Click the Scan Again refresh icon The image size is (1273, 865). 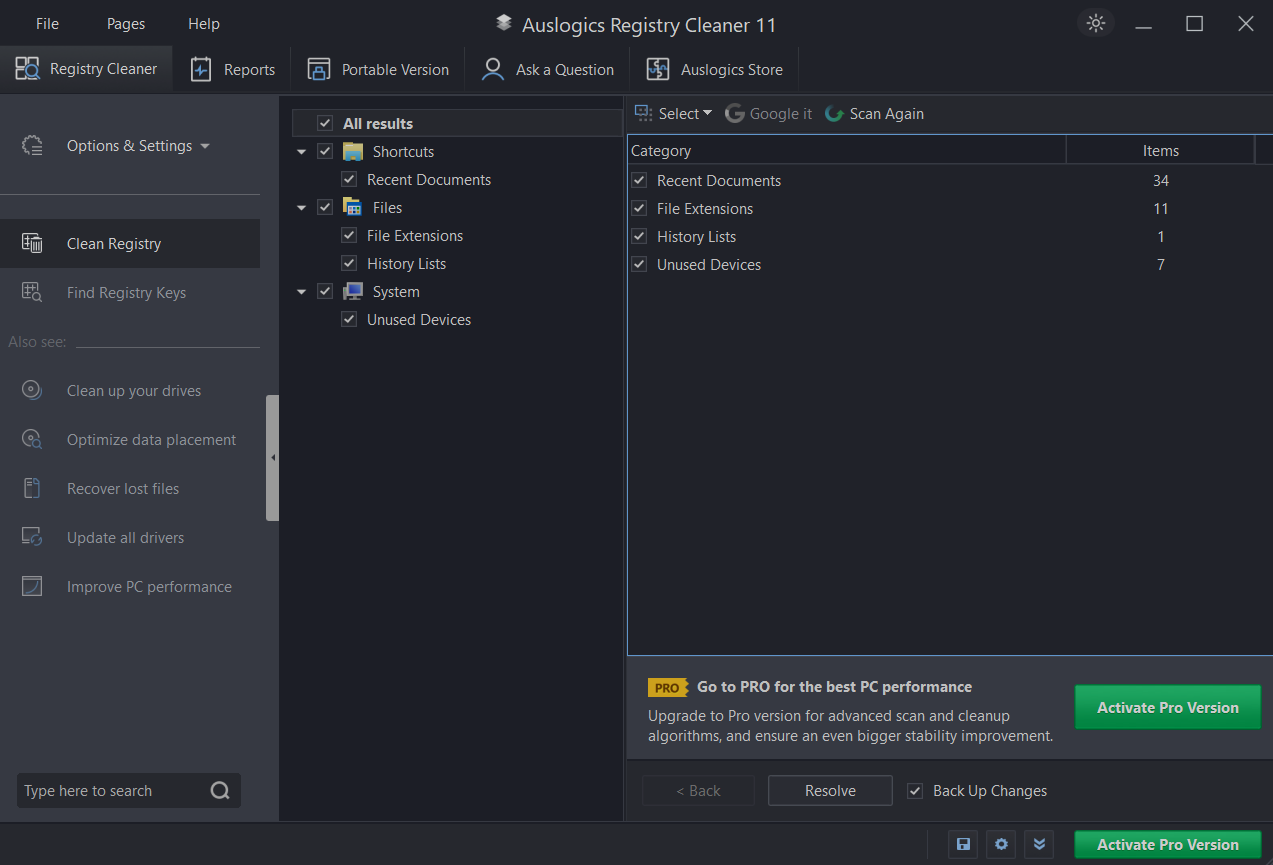click(834, 114)
